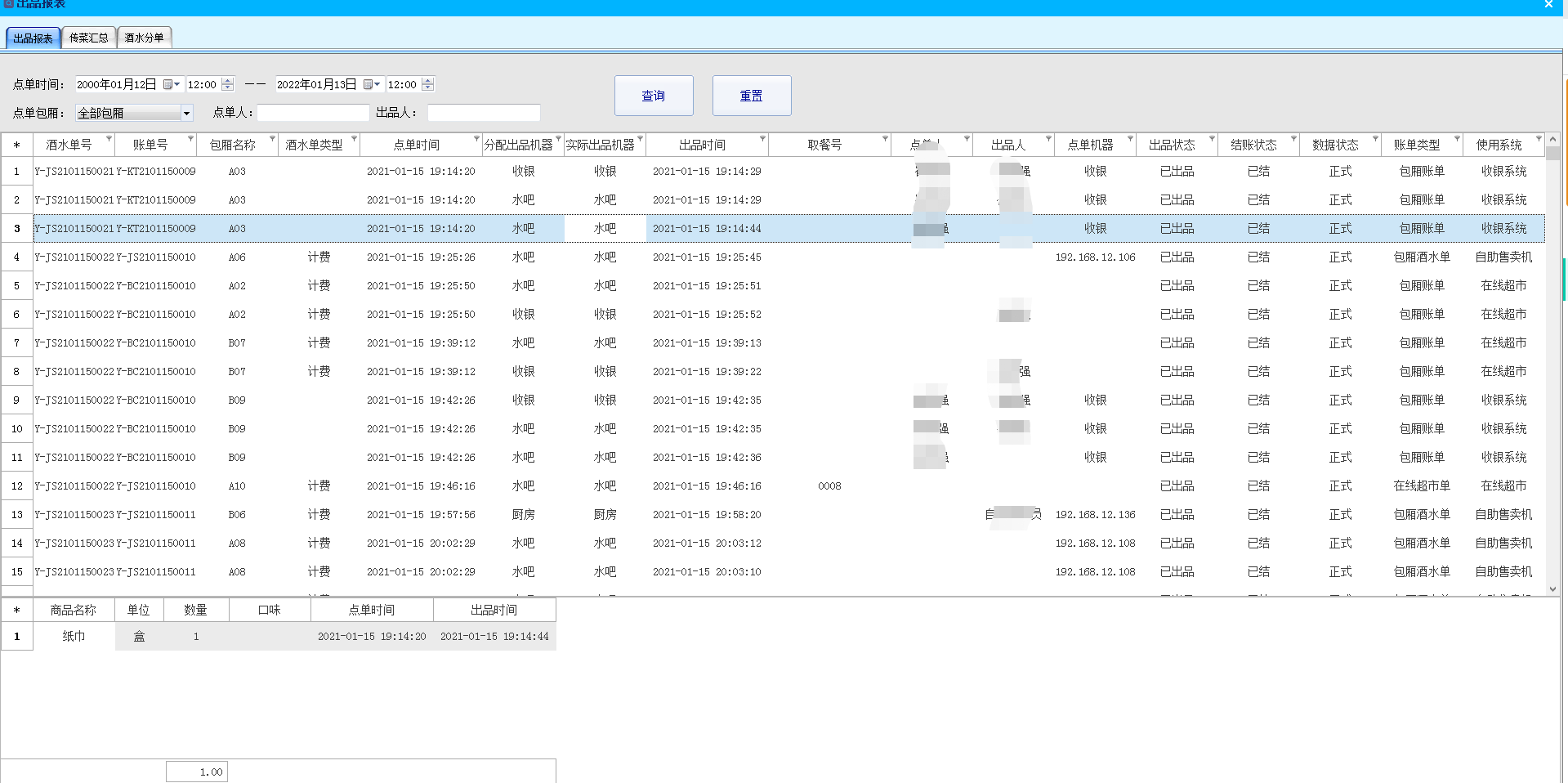Viewport: 1568px width, 783px height.
Task: Open filter on 包厢名称 column
Action: pyautogui.click(x=272, y=139)
